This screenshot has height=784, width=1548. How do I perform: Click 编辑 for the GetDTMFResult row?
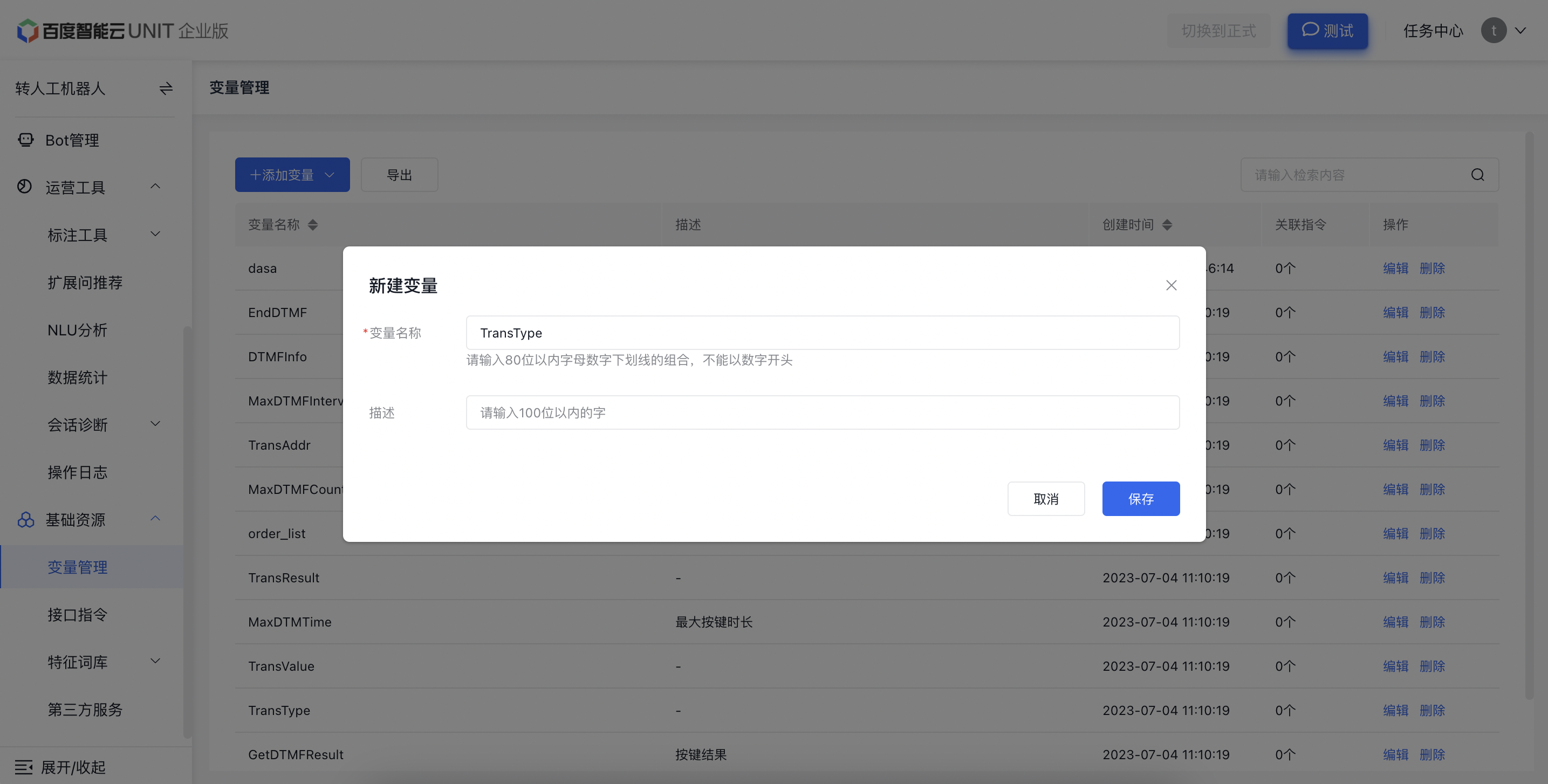(x=1395, y=754)
